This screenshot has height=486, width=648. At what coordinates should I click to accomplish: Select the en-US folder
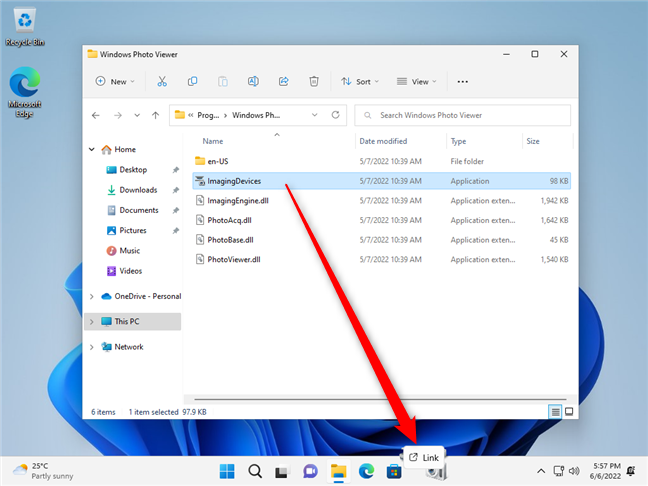coord(381,161)
